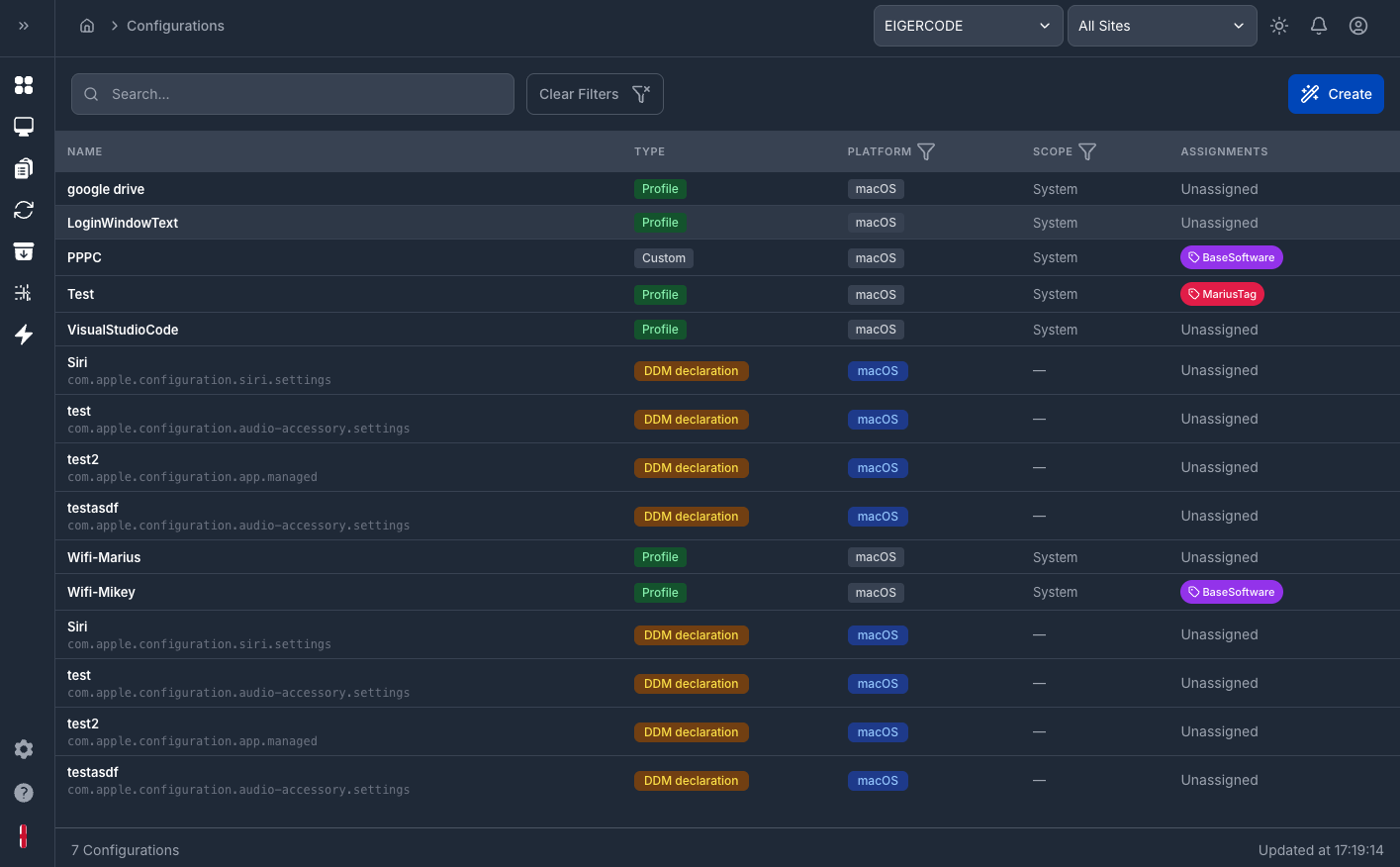This screenshot has width=1400, height=867.
Task: Click the Profile badge in VisualStudioCode row
Action: (660, 330)
